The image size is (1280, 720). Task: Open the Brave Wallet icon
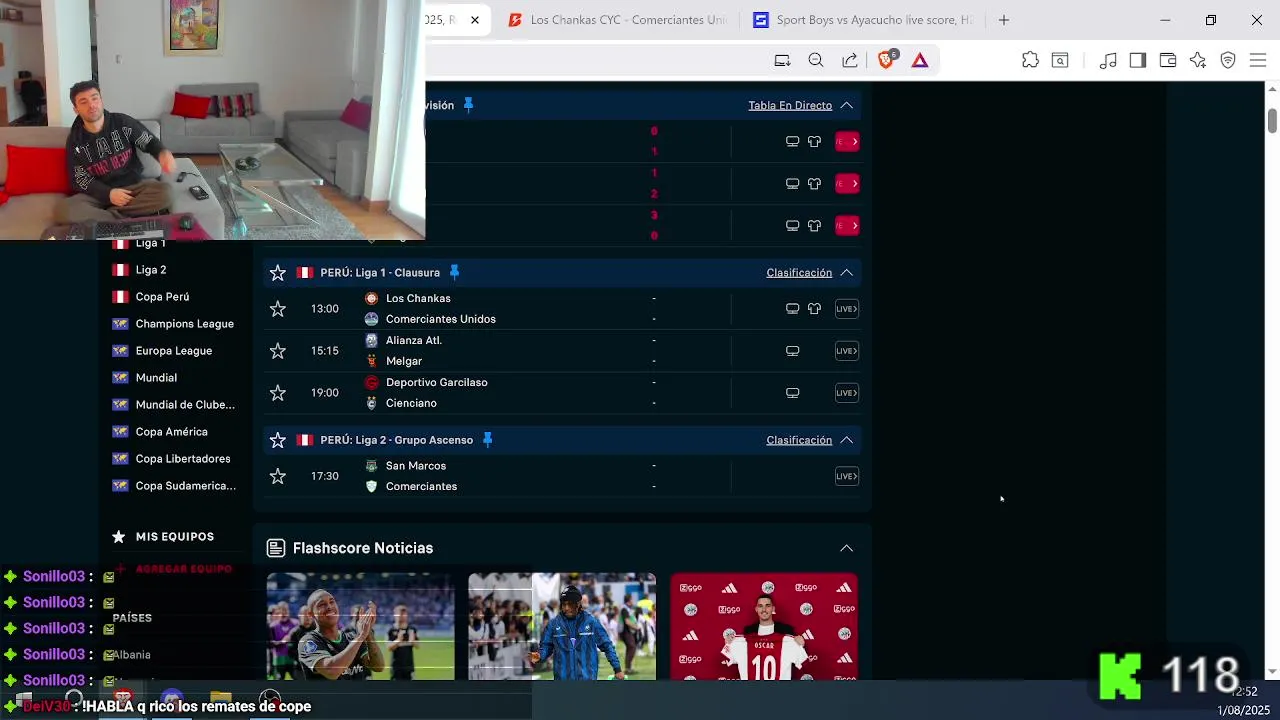pyautogui.click(x=1168, y=61)
